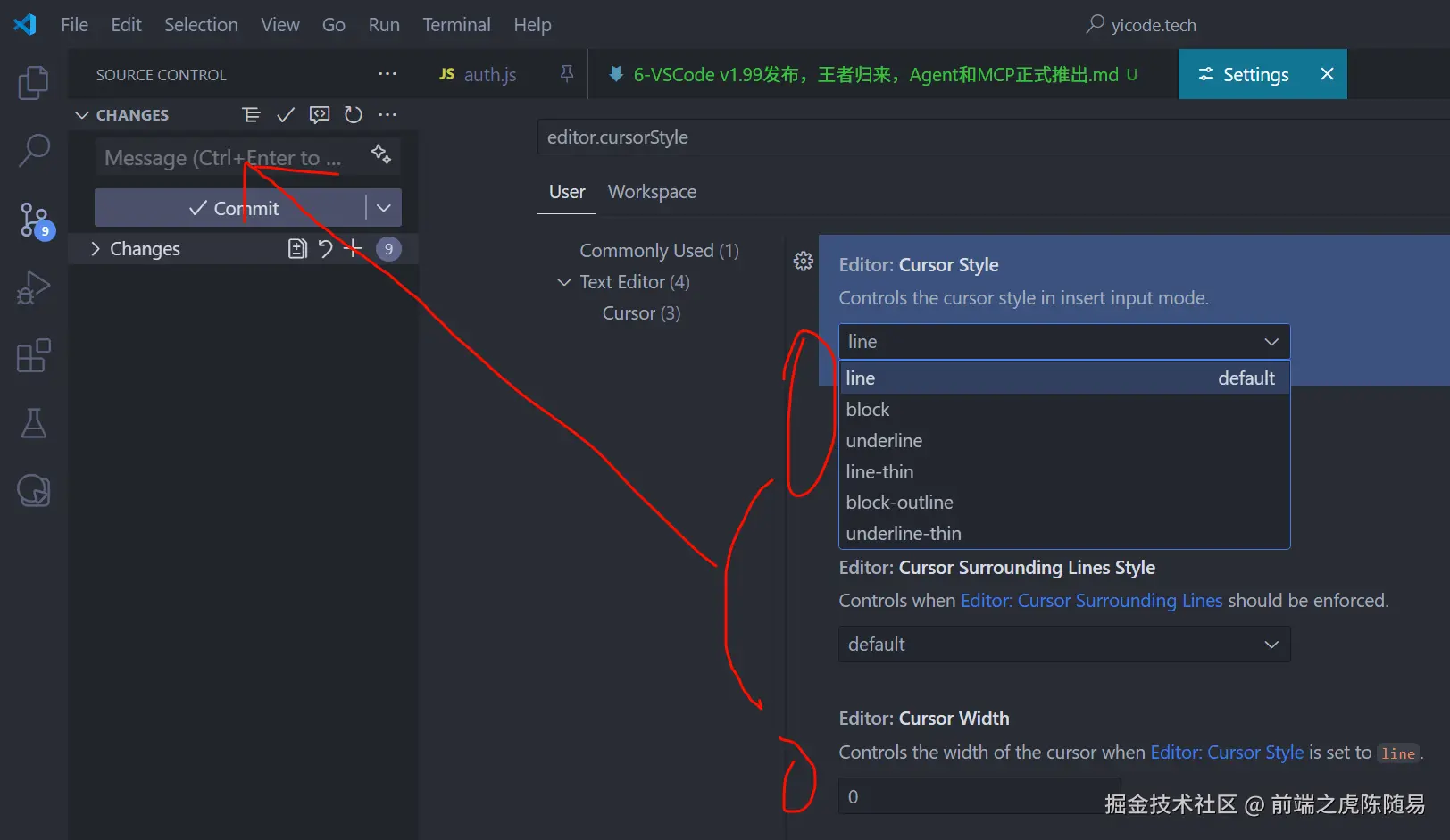
Task: Refresh the source control changes
Action: coord(354,114)
